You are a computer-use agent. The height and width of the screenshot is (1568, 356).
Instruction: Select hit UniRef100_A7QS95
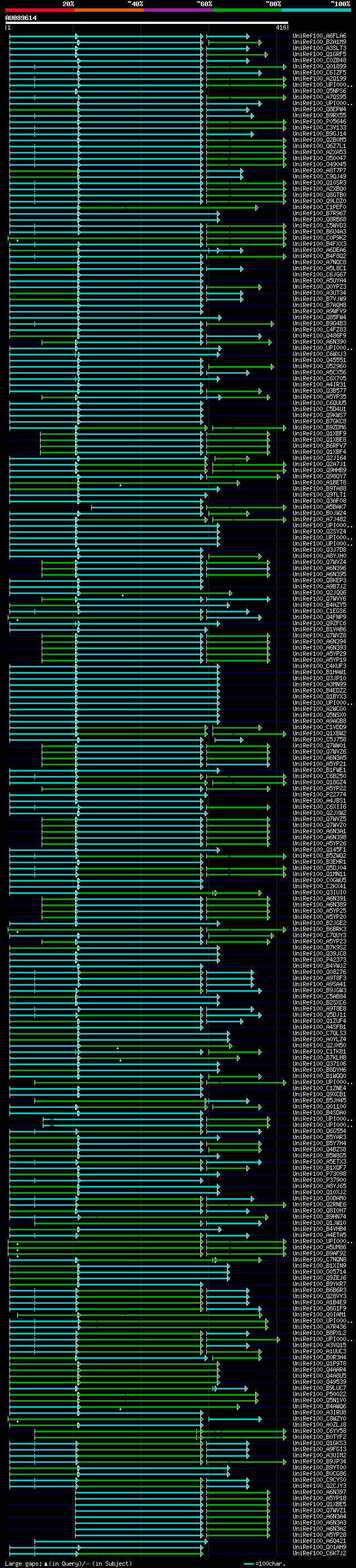coord(319,97)
